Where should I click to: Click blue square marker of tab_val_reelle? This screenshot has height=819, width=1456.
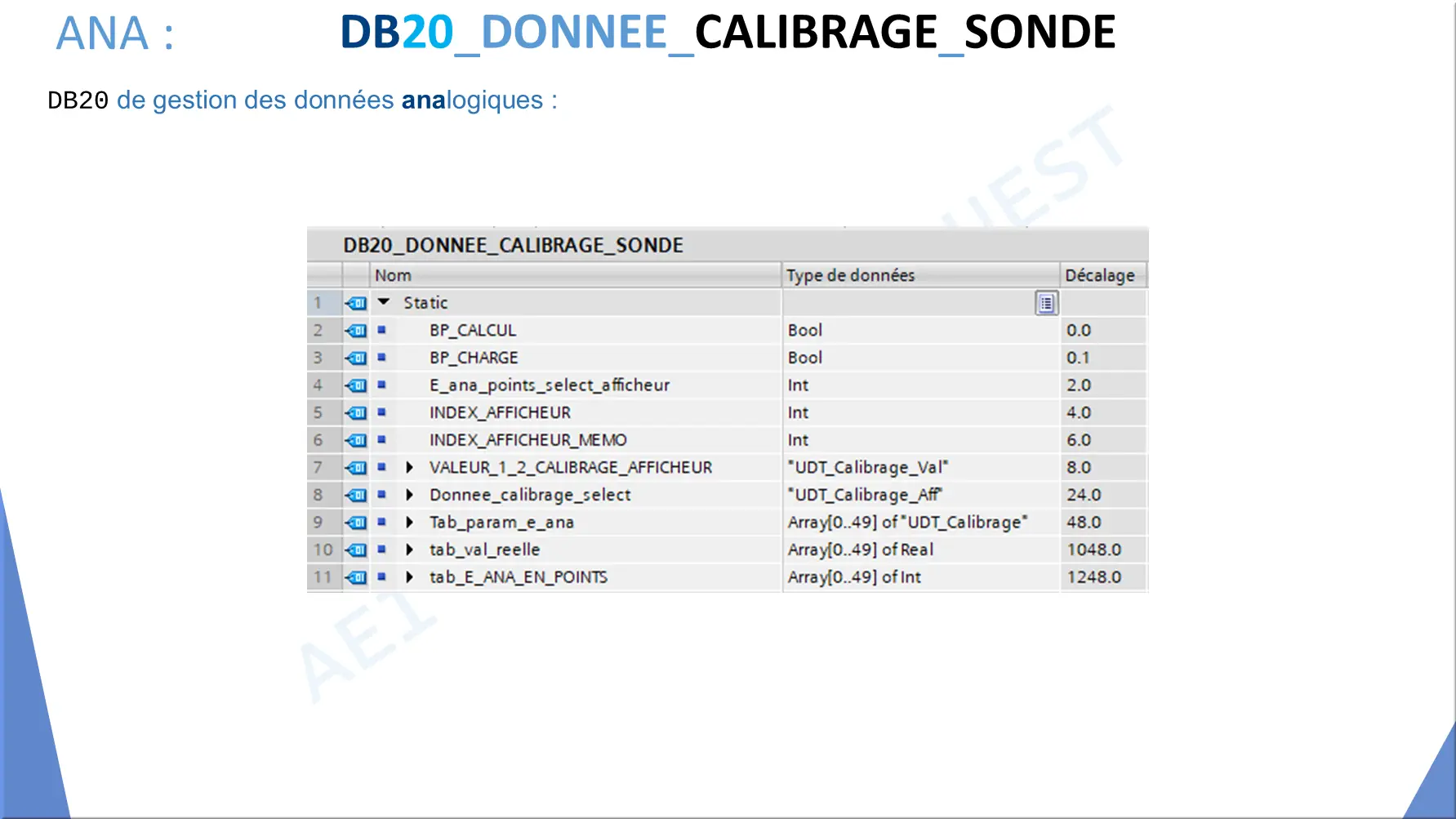[381, 549]
